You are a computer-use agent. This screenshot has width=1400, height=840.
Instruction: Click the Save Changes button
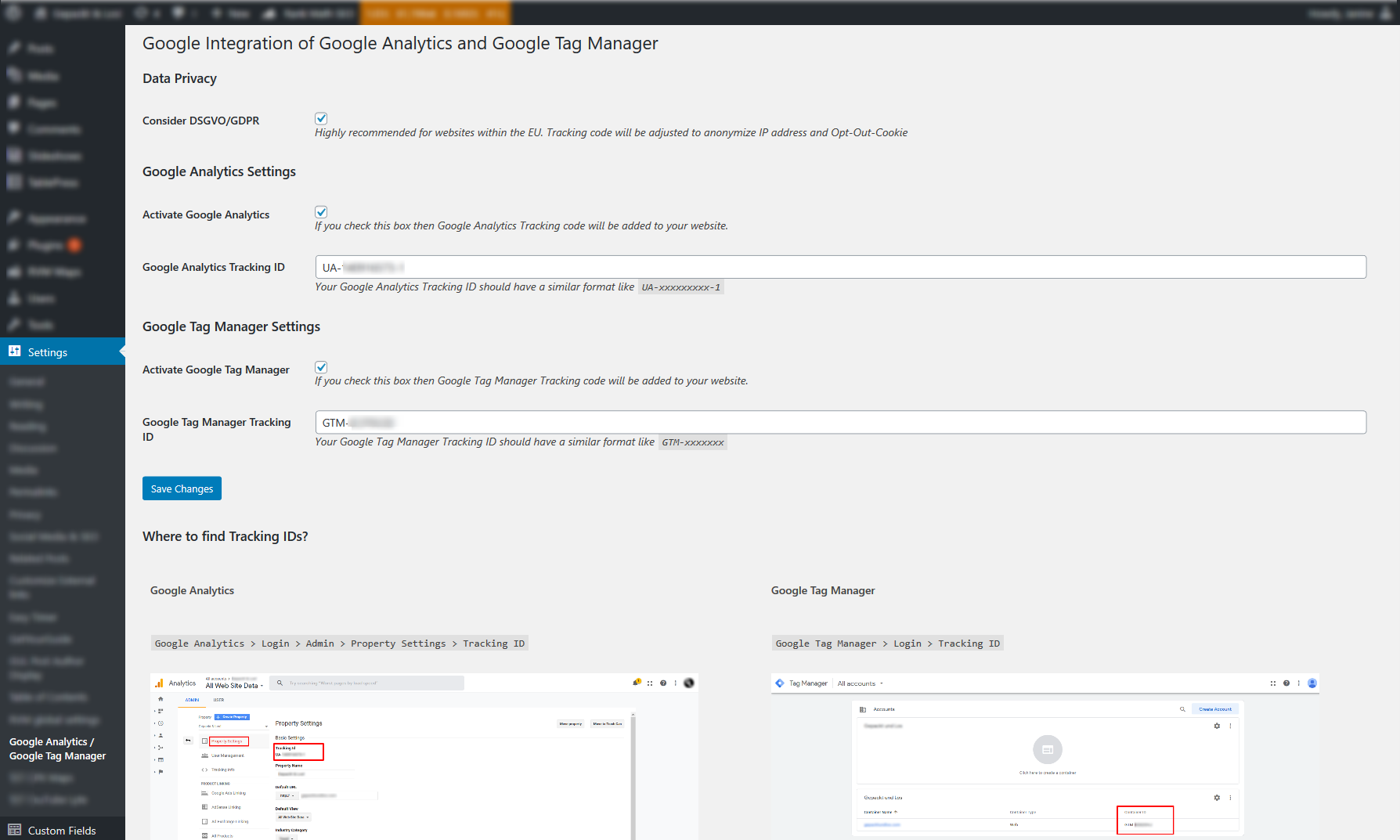(x=182, y=488)
